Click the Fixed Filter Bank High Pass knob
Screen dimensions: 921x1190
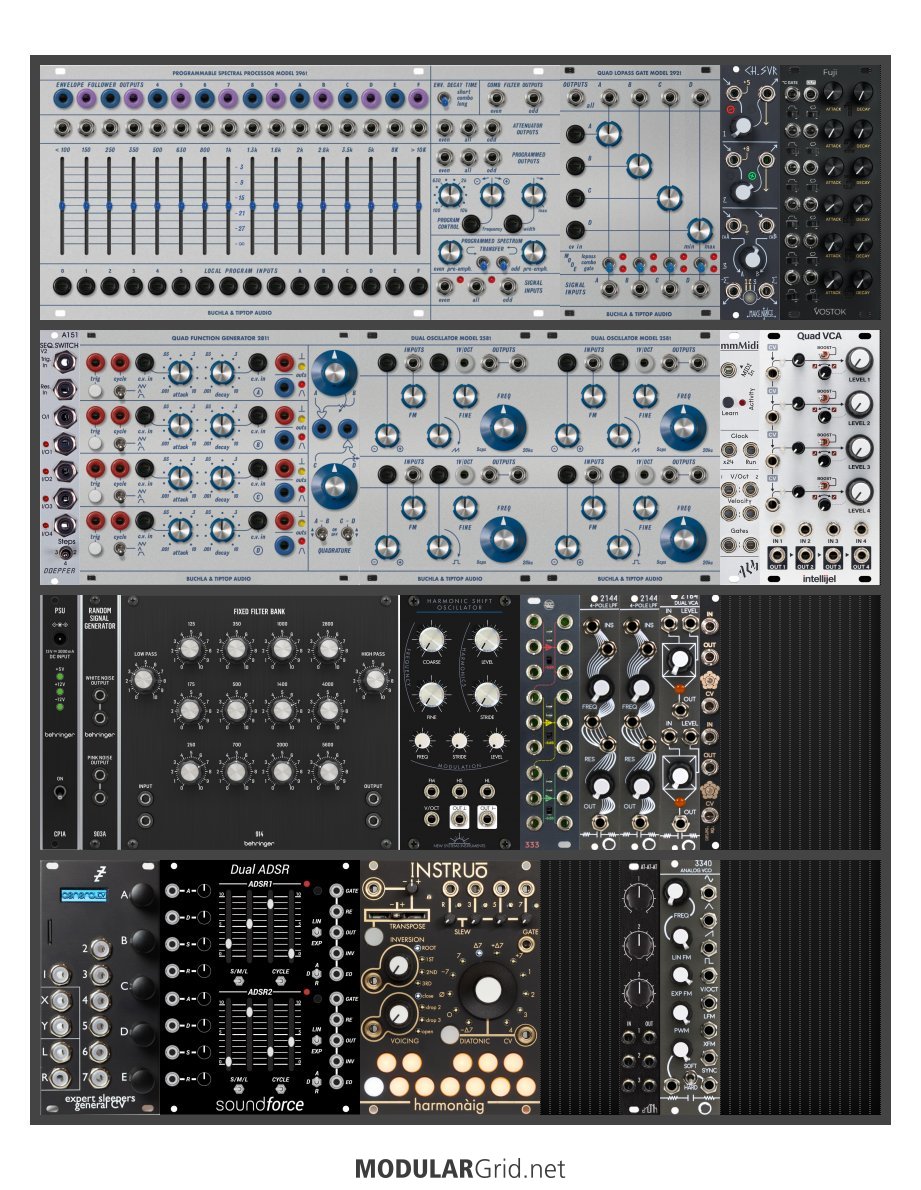point(373,679)
